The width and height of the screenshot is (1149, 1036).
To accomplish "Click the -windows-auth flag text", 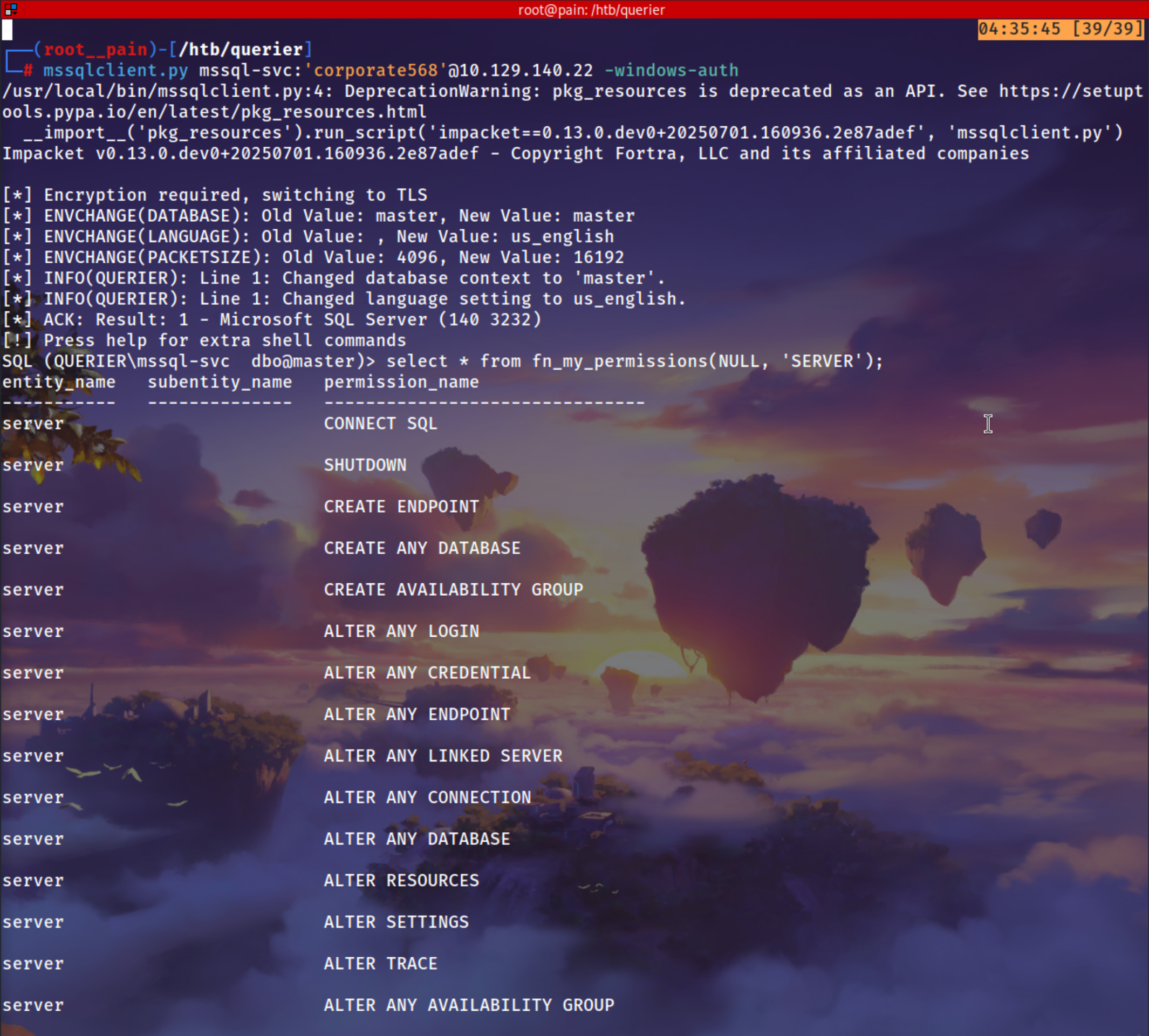I will pyautogui.click(x=671, y=71).
